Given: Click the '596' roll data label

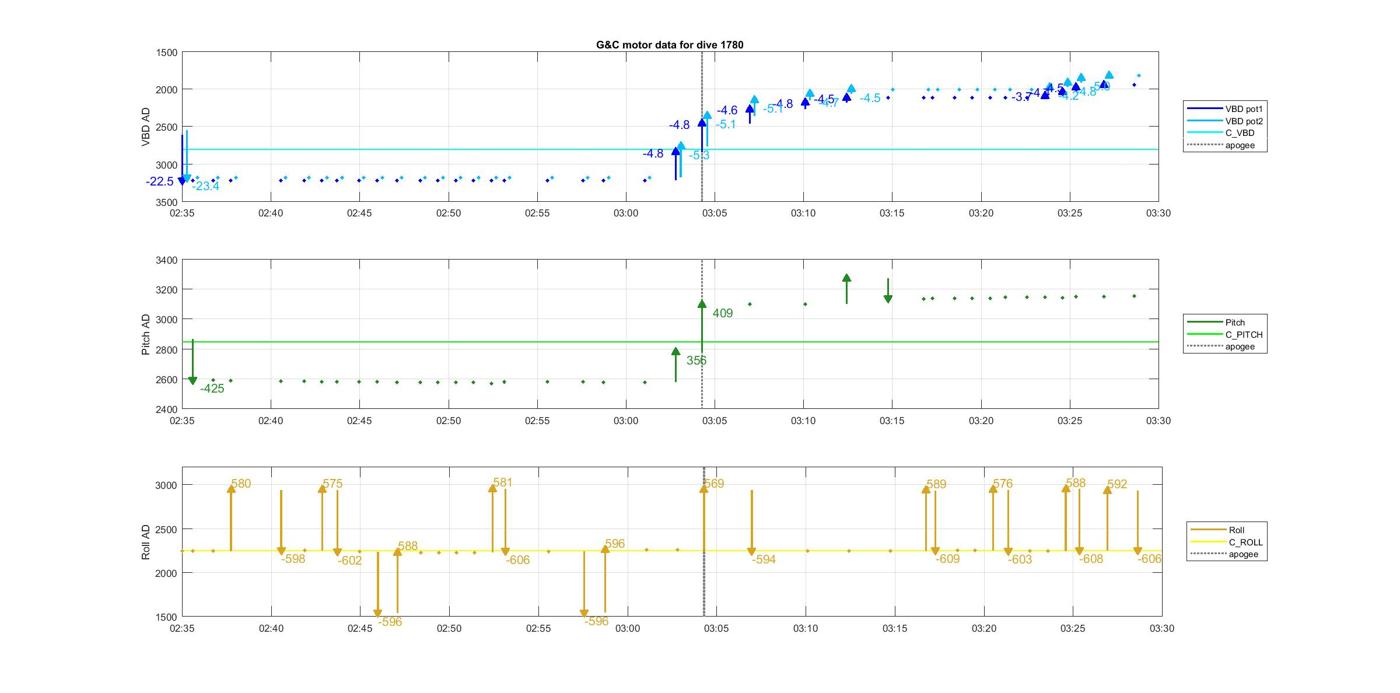Looking at the screenshot, I should click(x=615, y=544).
